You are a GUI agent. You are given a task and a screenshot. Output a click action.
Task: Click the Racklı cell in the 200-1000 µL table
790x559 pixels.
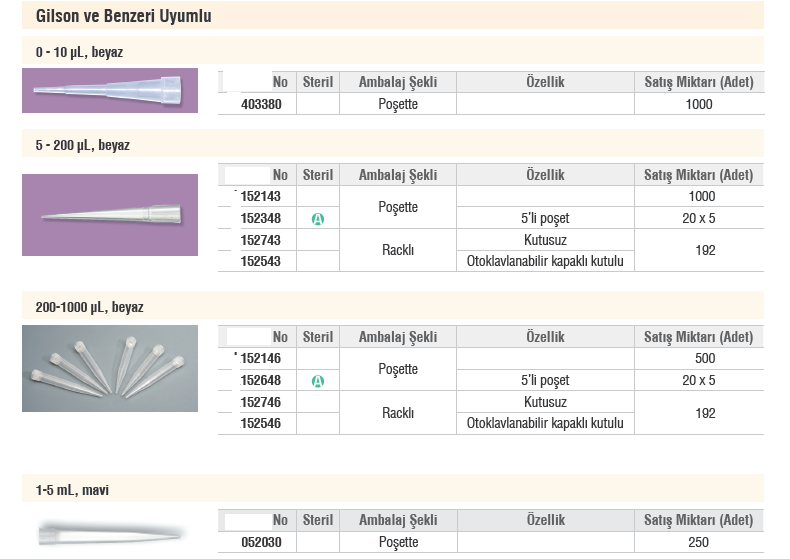pos(398,413)
